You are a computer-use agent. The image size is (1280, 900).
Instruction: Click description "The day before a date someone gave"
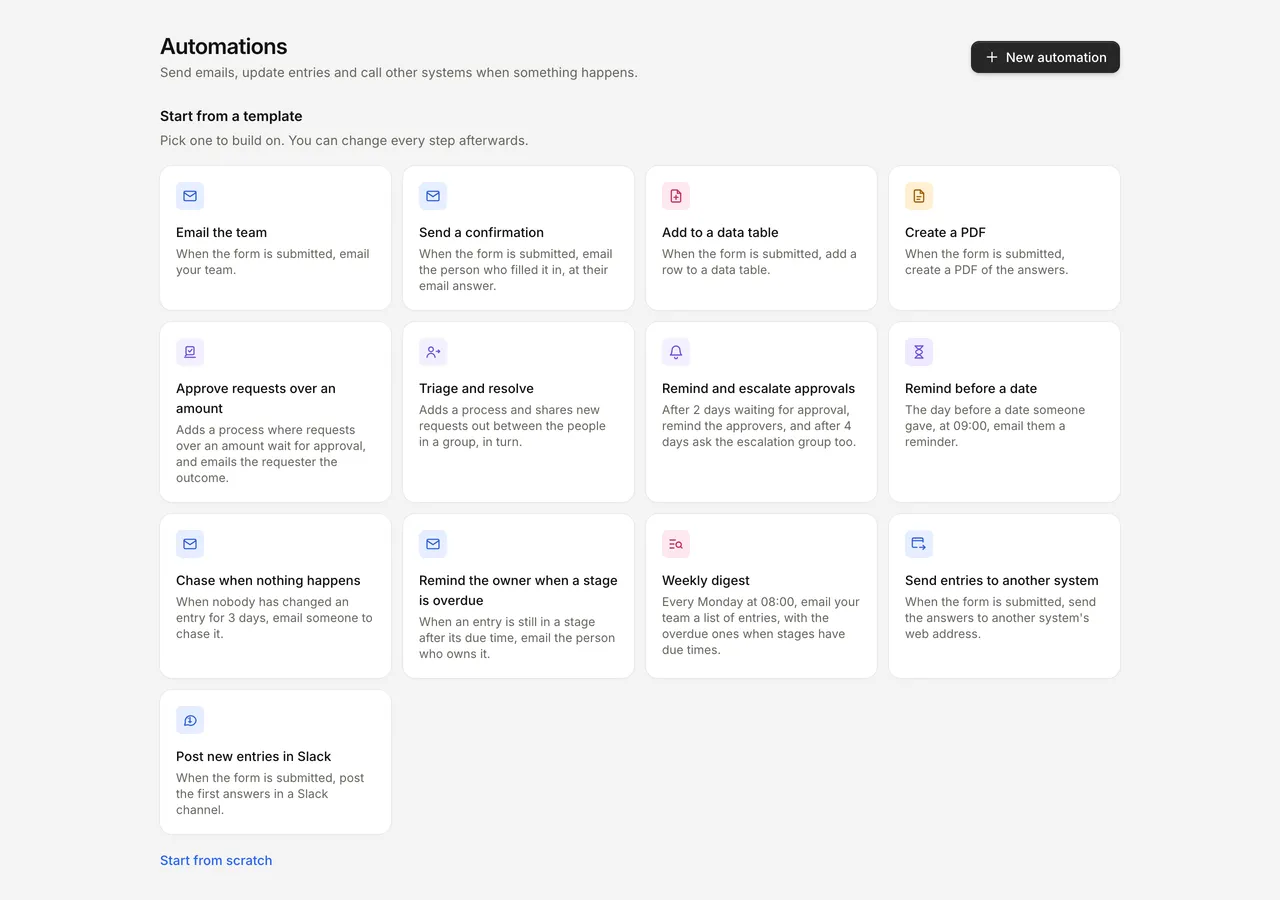tap(995, 426)
